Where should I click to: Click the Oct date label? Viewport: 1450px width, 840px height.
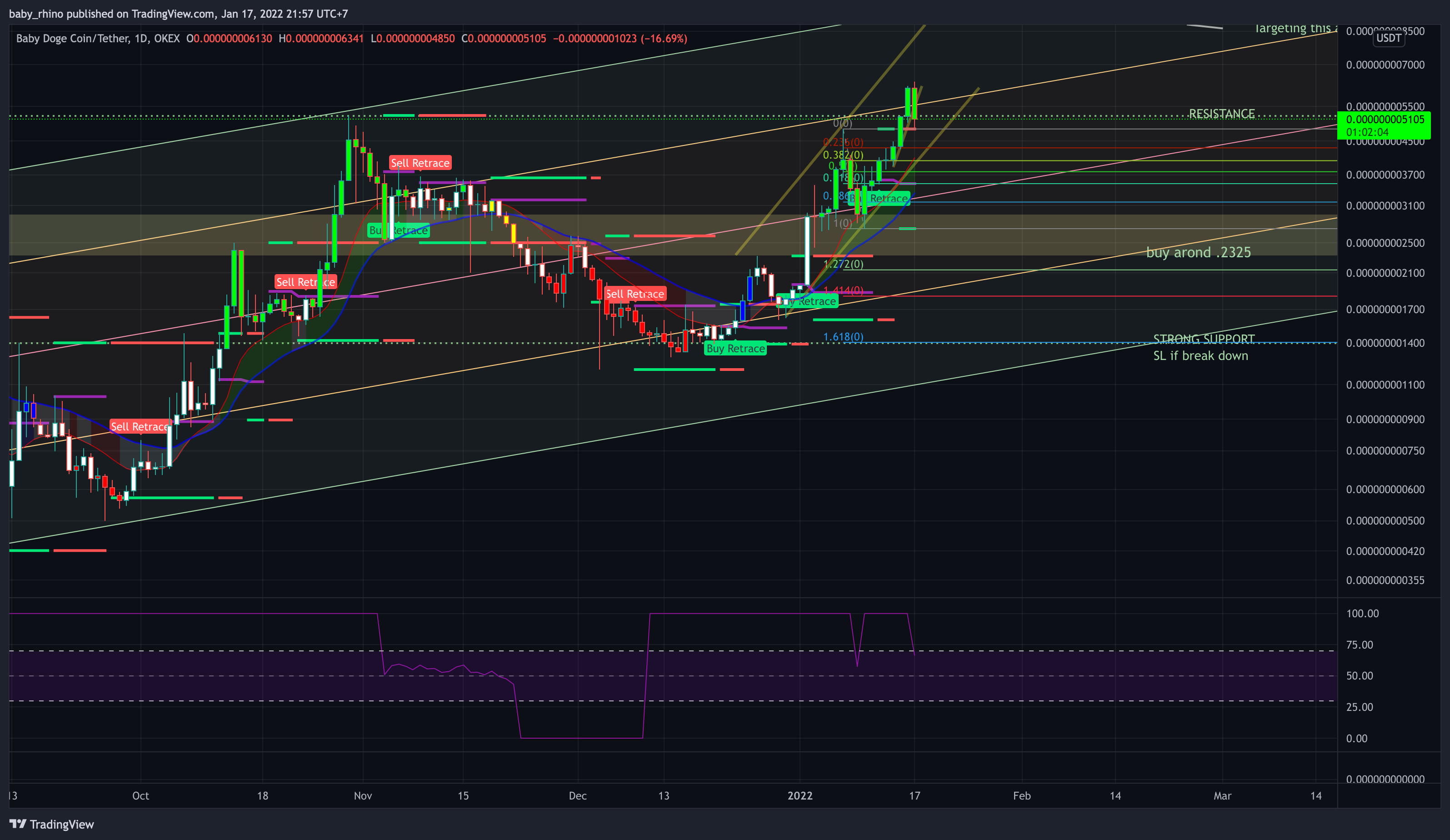point(140,796)
